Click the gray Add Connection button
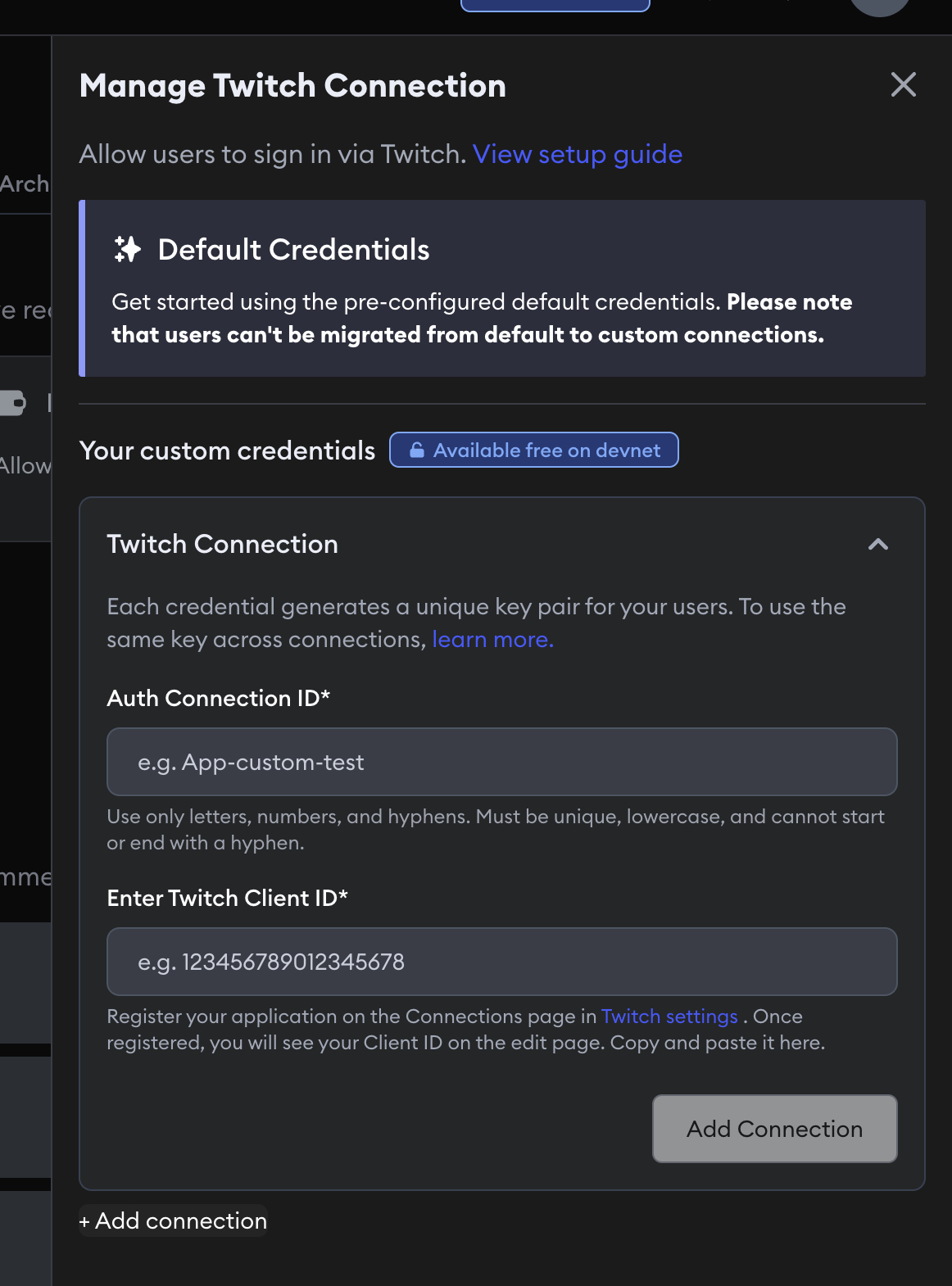 pyautogui.click(x=774, y=1129)
